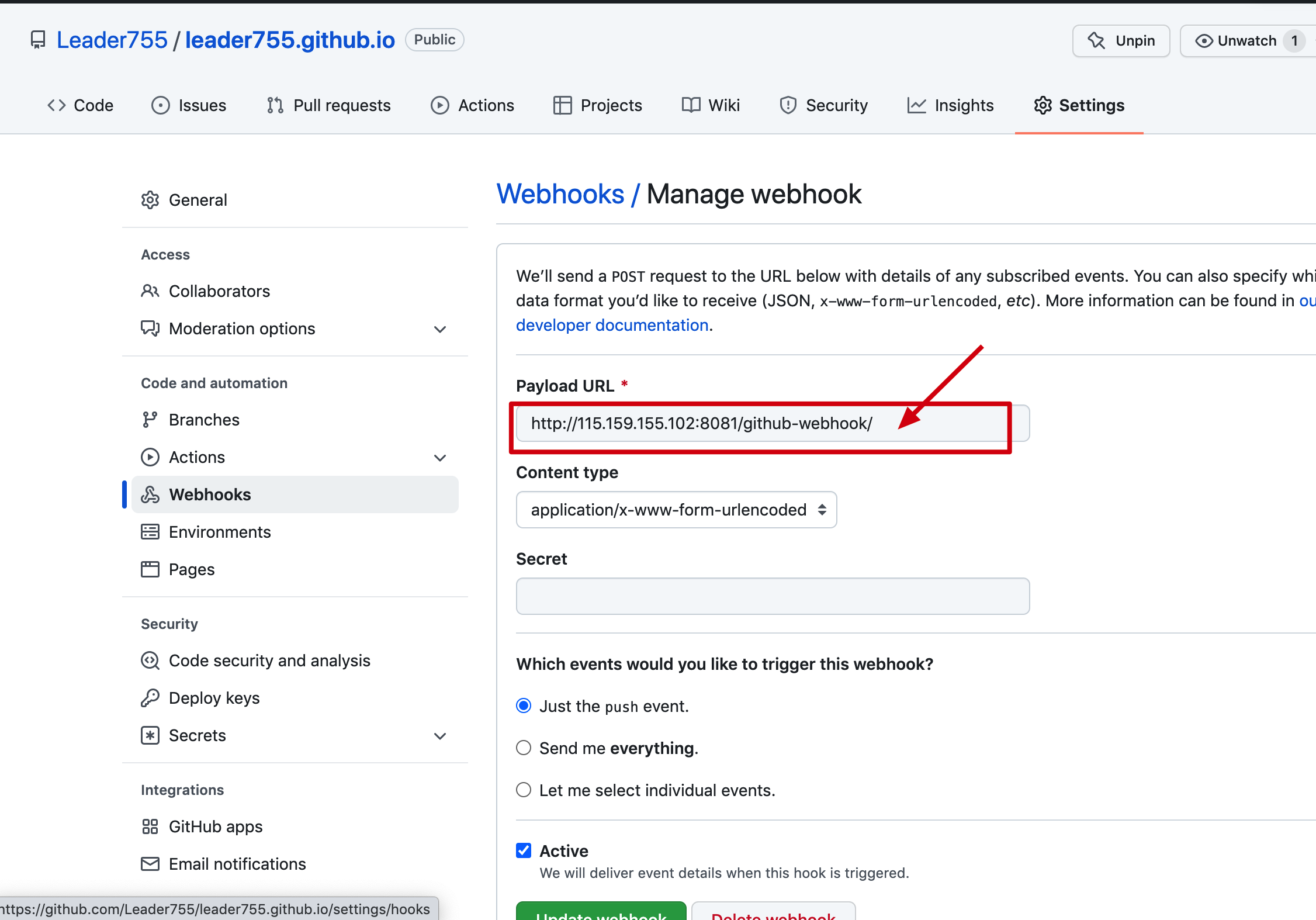Click the Email notifications envelope icon

click(150, 864)
